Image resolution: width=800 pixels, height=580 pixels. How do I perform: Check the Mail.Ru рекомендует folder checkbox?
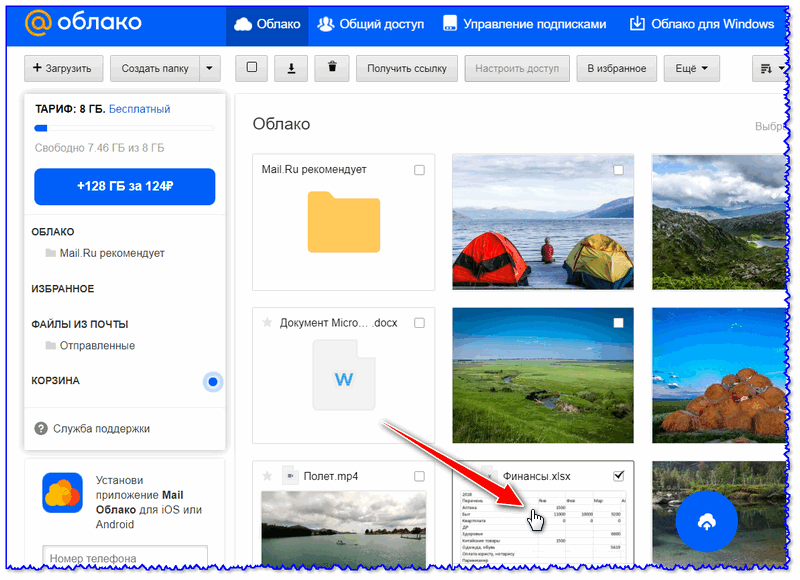tap(419, 170)
